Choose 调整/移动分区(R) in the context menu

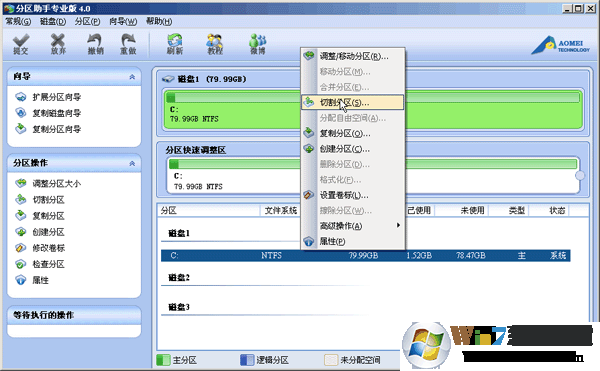[353, 56]
